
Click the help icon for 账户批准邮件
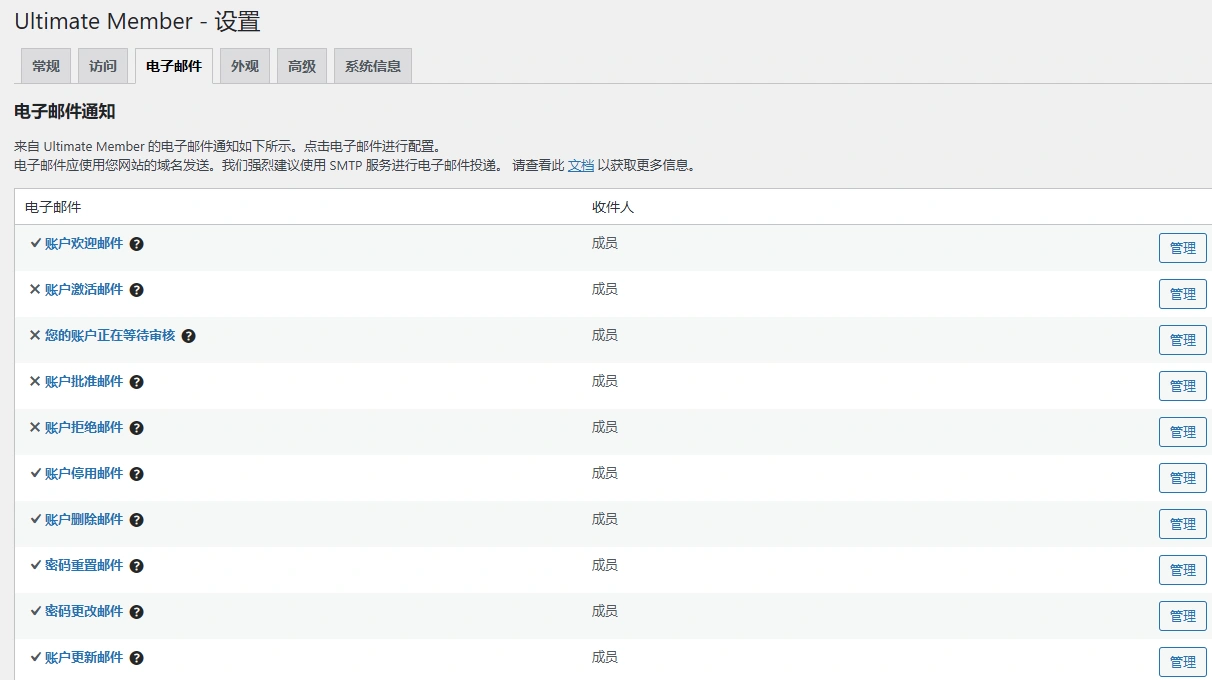(x=137, y=381)
